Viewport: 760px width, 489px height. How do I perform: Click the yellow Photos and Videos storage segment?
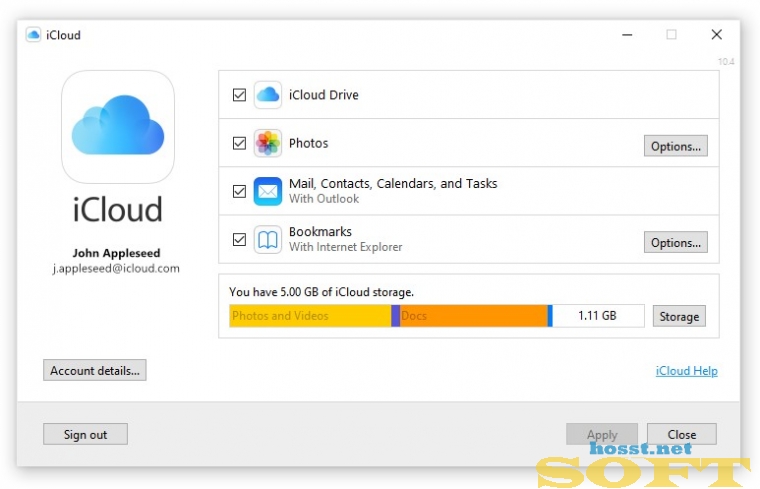coord(310,316)
